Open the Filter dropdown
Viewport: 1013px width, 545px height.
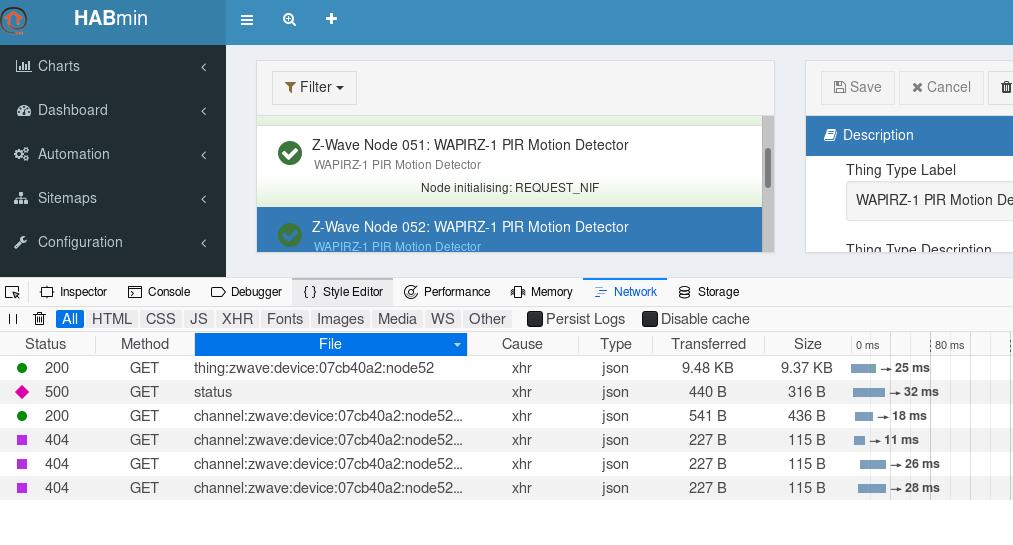[x=314, y=87]
